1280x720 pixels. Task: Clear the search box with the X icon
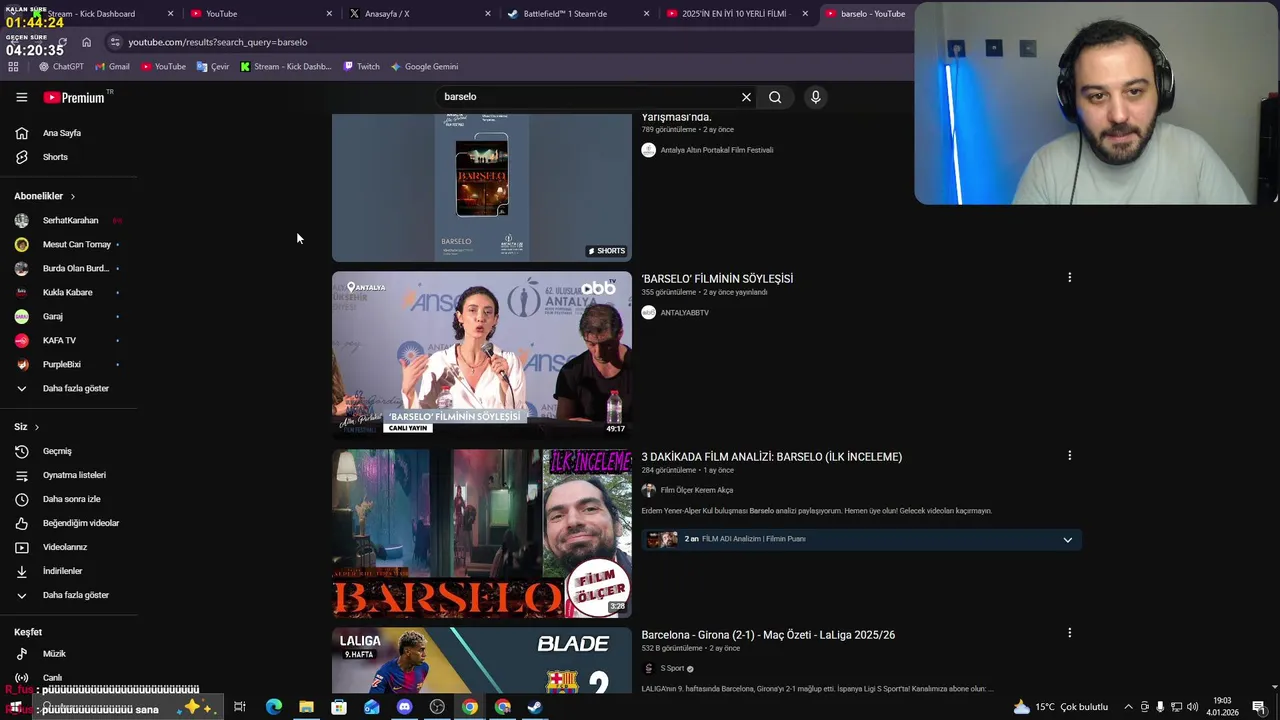point(746,97)
